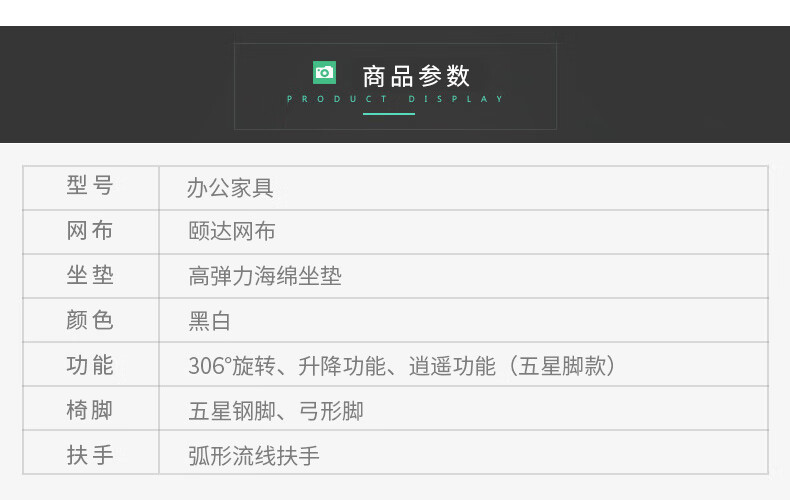Click the 弧形流线扶手 value text
Viewport: 790px width, 500px height.
254,456
